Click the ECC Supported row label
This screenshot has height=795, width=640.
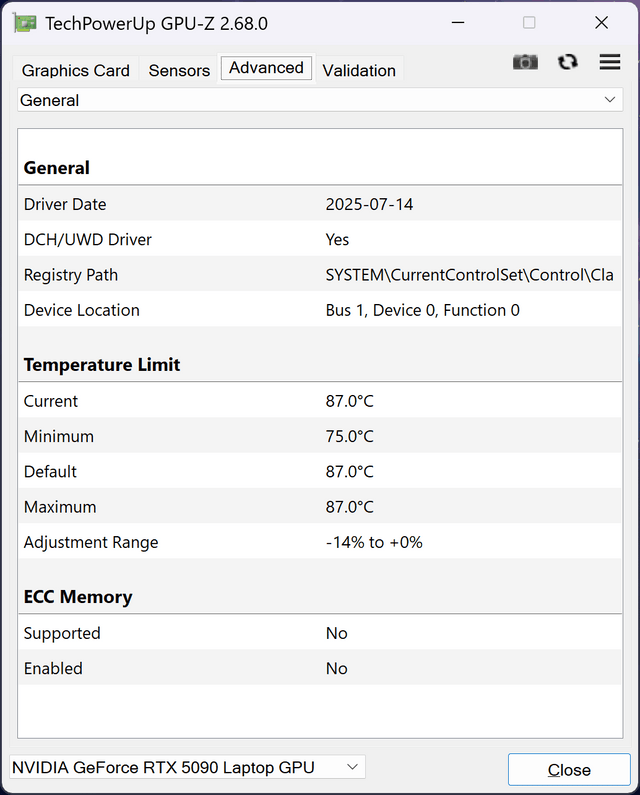click(62, 633)
